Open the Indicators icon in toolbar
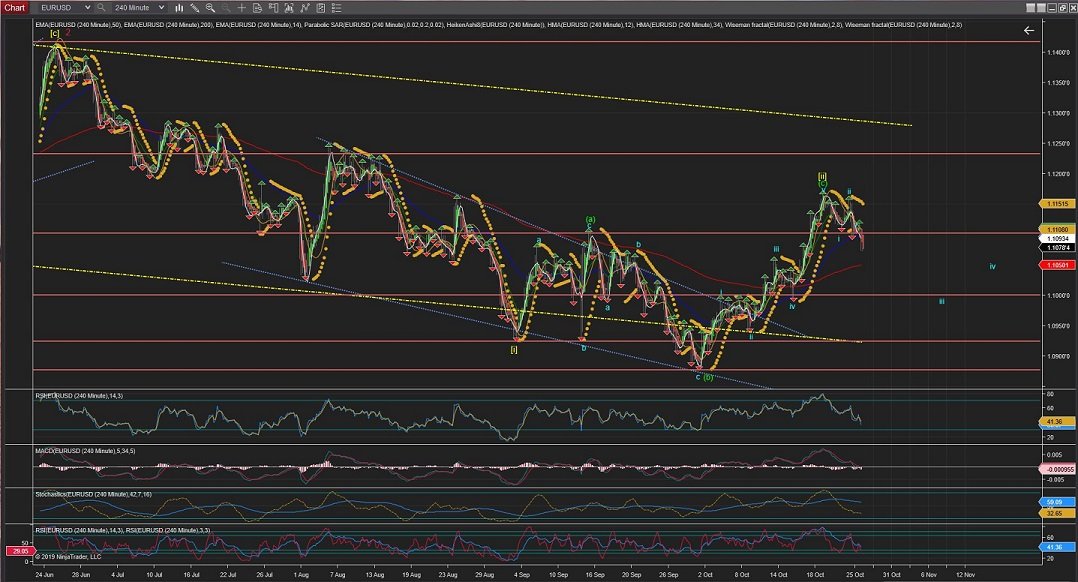The height and width of the screenshot is (582, 1078). tap(289, 7)
